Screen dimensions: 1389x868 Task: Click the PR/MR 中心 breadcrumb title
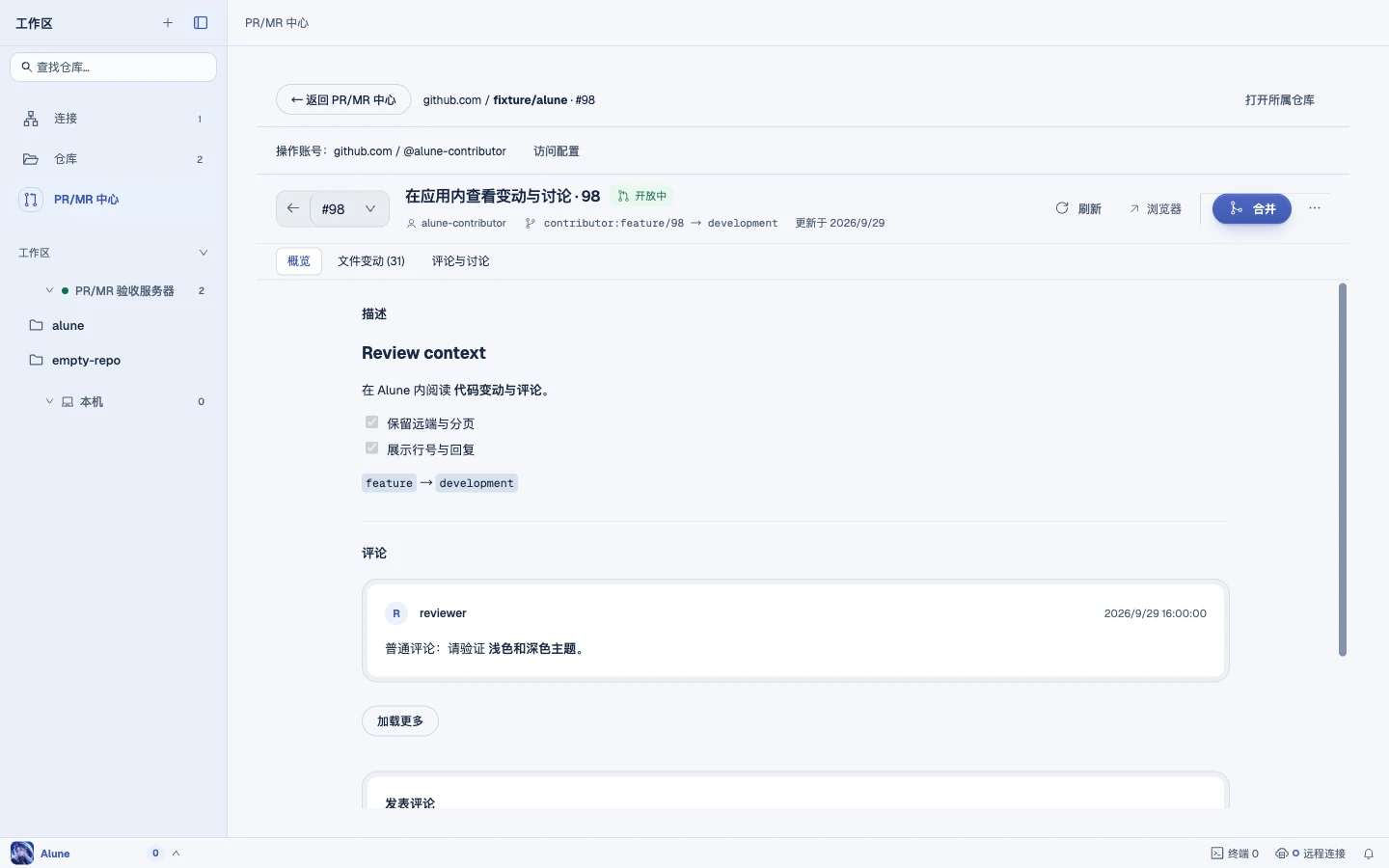(277, 23)
